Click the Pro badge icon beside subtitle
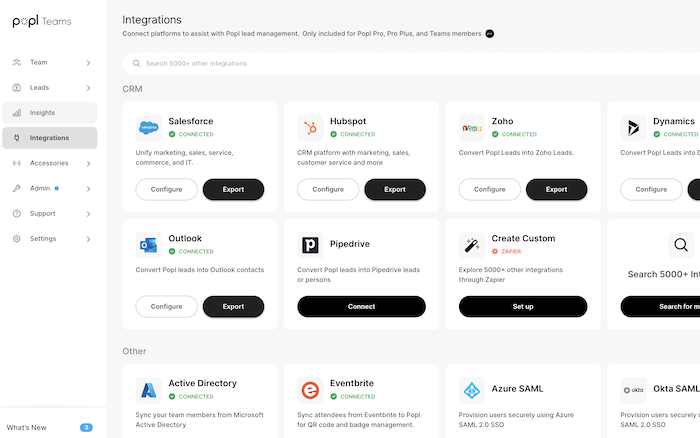 490,34
